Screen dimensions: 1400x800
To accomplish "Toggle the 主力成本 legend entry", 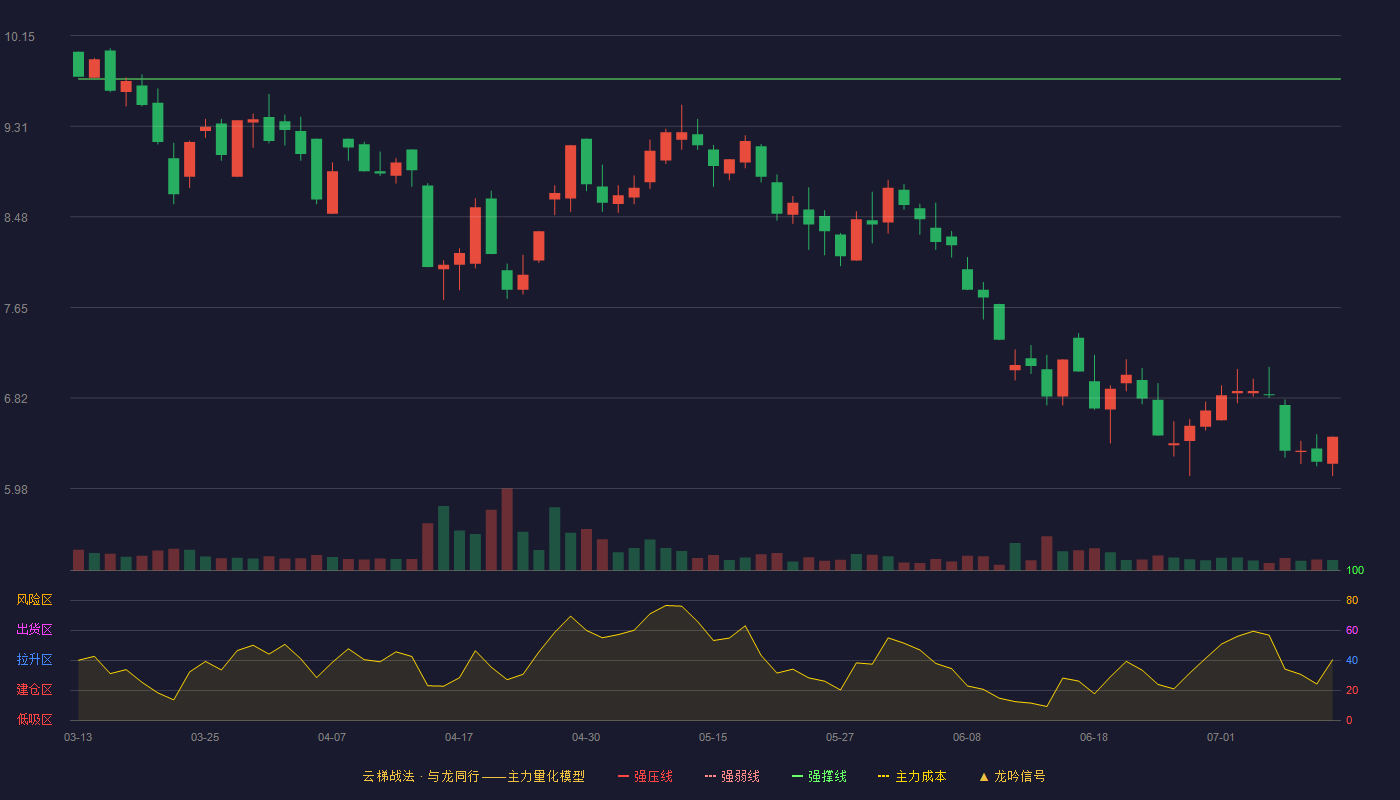I will click(912, 776).
